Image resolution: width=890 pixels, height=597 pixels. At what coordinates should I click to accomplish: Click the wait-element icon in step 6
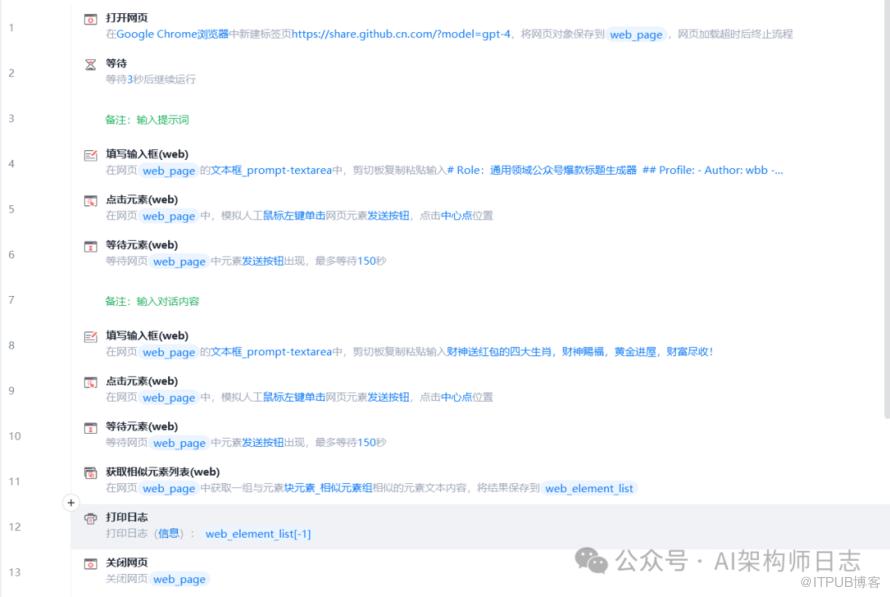click(x=90, y=246)
